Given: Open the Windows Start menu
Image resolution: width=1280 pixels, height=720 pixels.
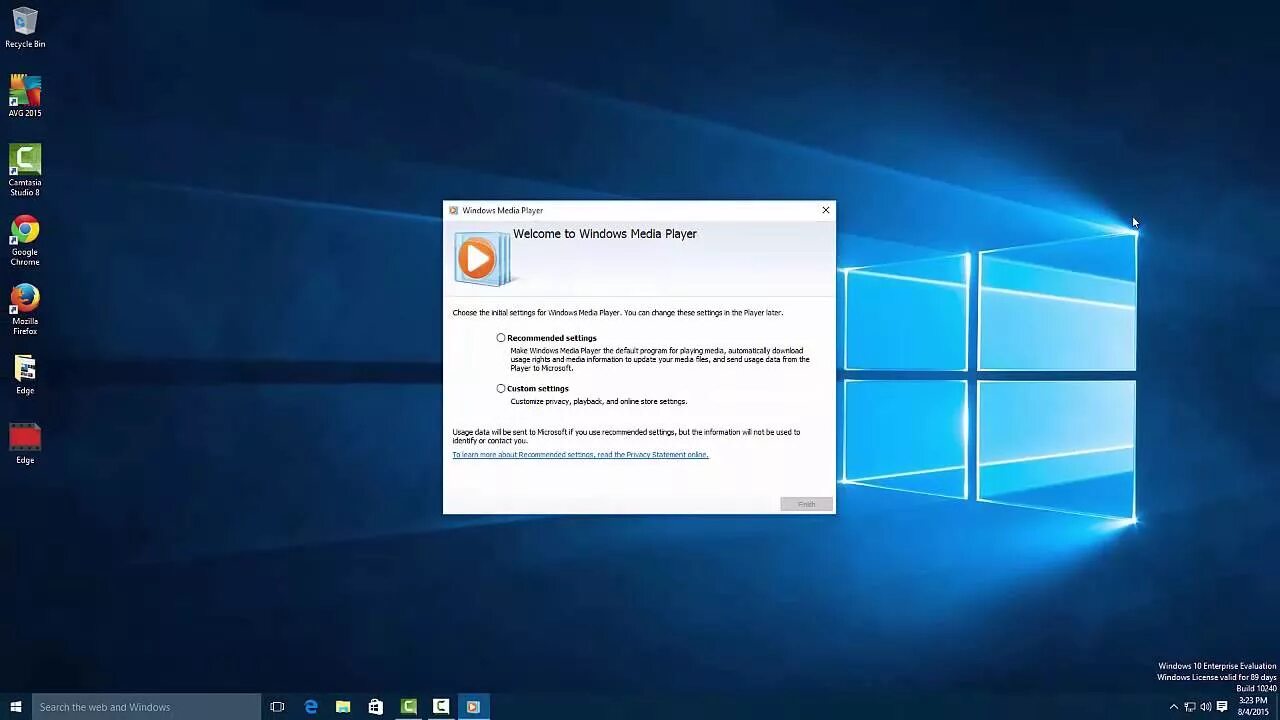Looking at the screenshot, I should (16, 707).
